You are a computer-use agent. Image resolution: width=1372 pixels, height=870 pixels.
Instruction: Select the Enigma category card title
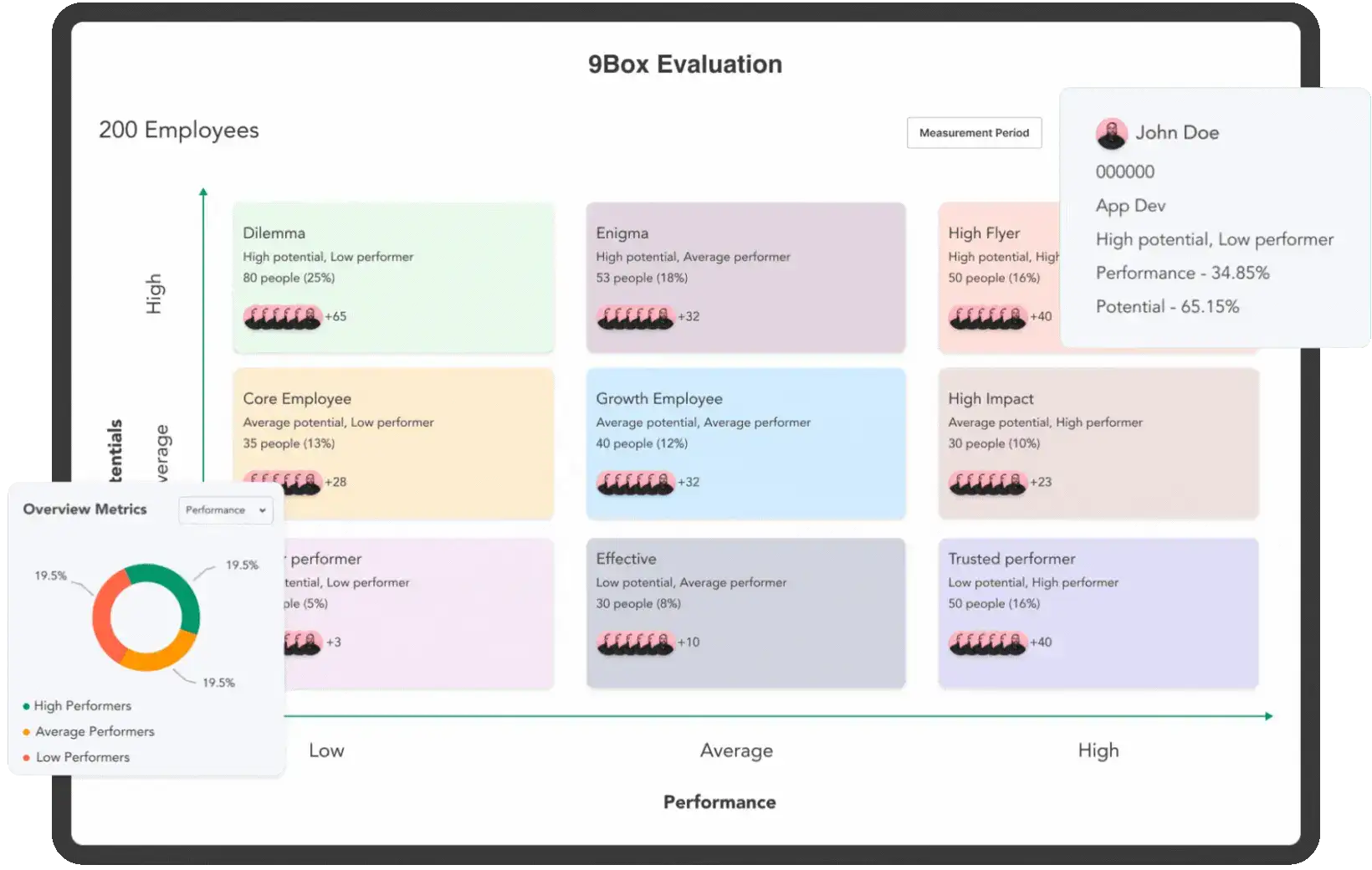(622, 233)
